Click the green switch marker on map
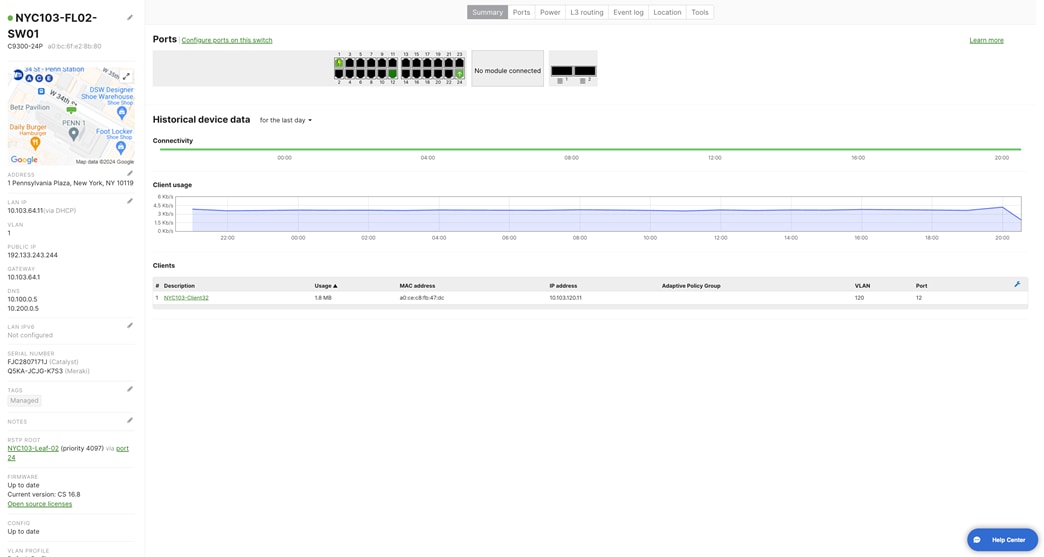Viewport: 1044px width, 557px height. tap(71, 110)
